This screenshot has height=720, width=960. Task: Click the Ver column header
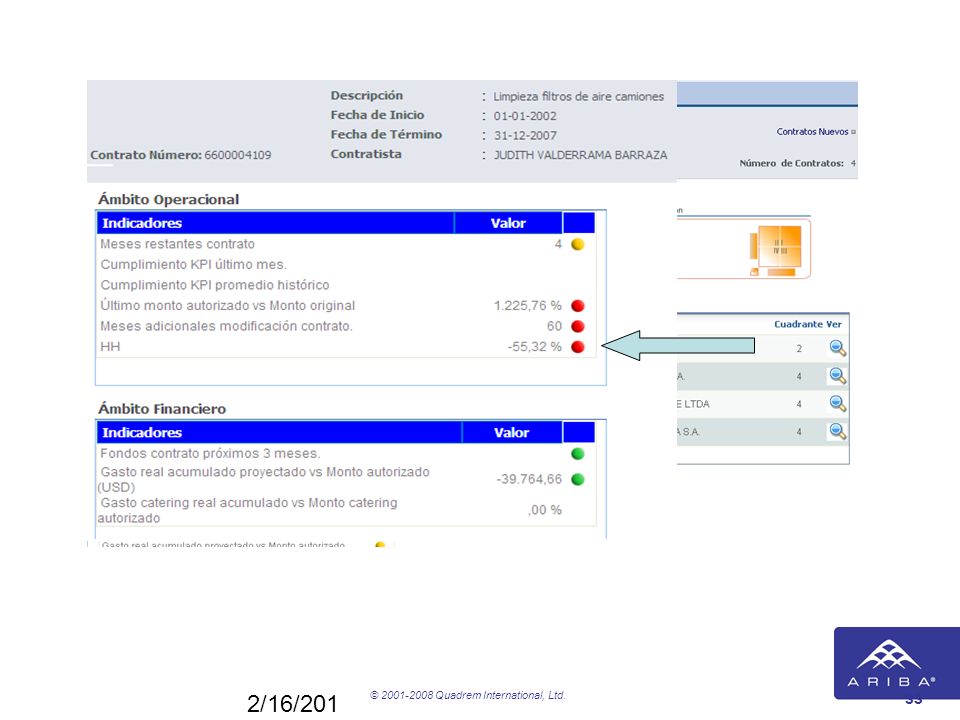coord(834,324)
